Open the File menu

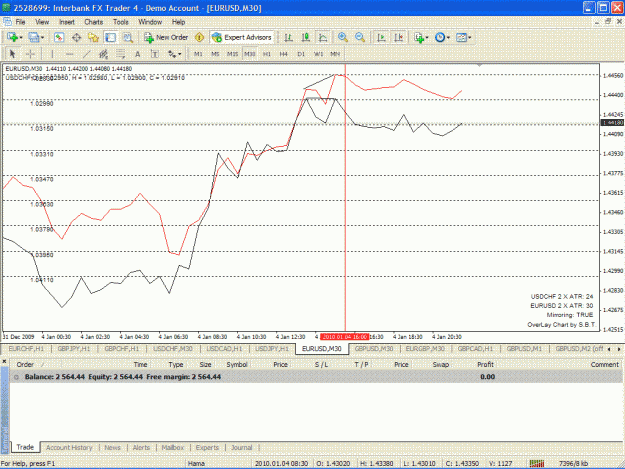pyautogui.click(x=20, y=22)
